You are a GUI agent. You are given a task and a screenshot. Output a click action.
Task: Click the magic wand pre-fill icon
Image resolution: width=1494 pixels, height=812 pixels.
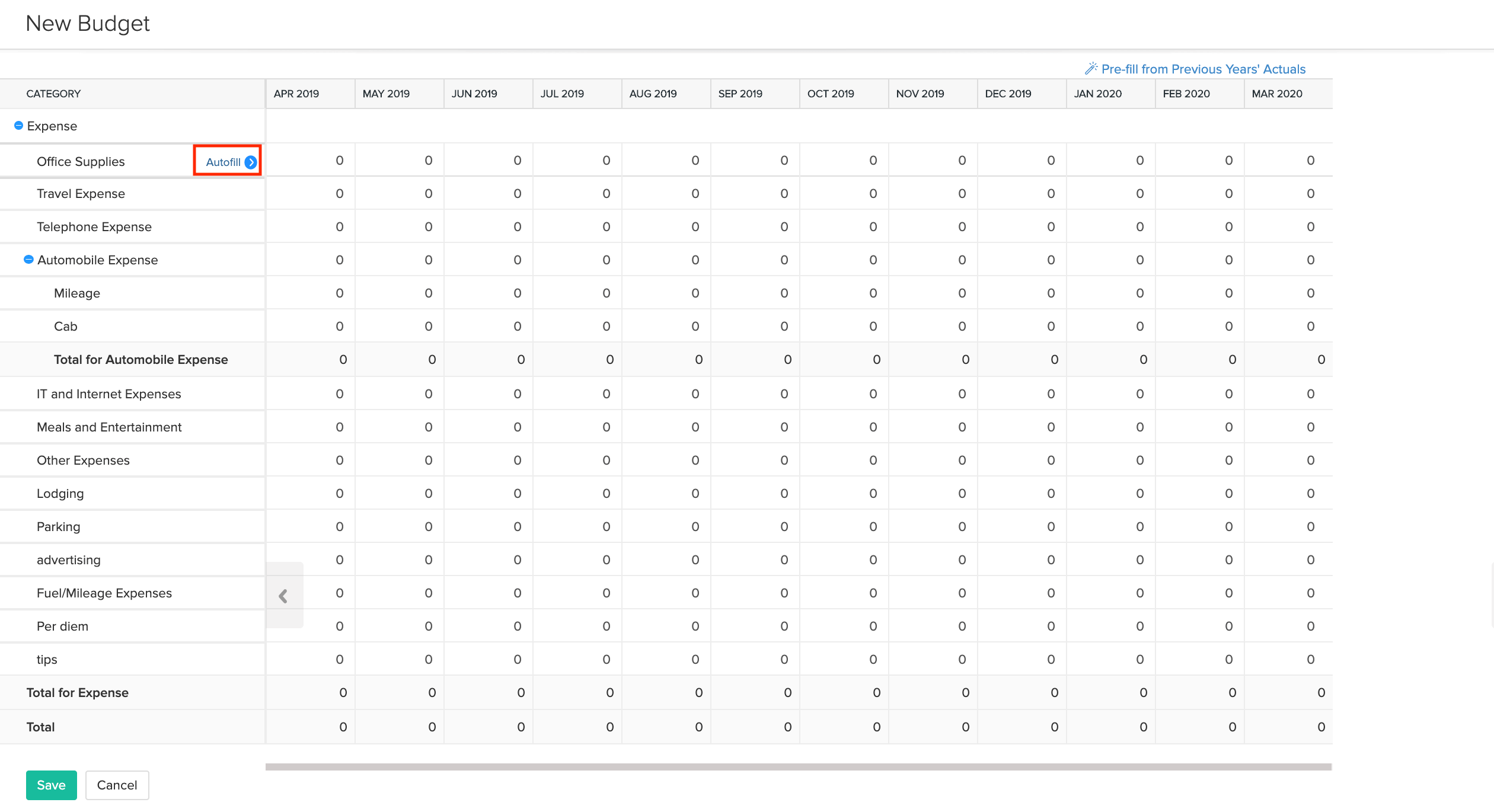pos(1091,69)
